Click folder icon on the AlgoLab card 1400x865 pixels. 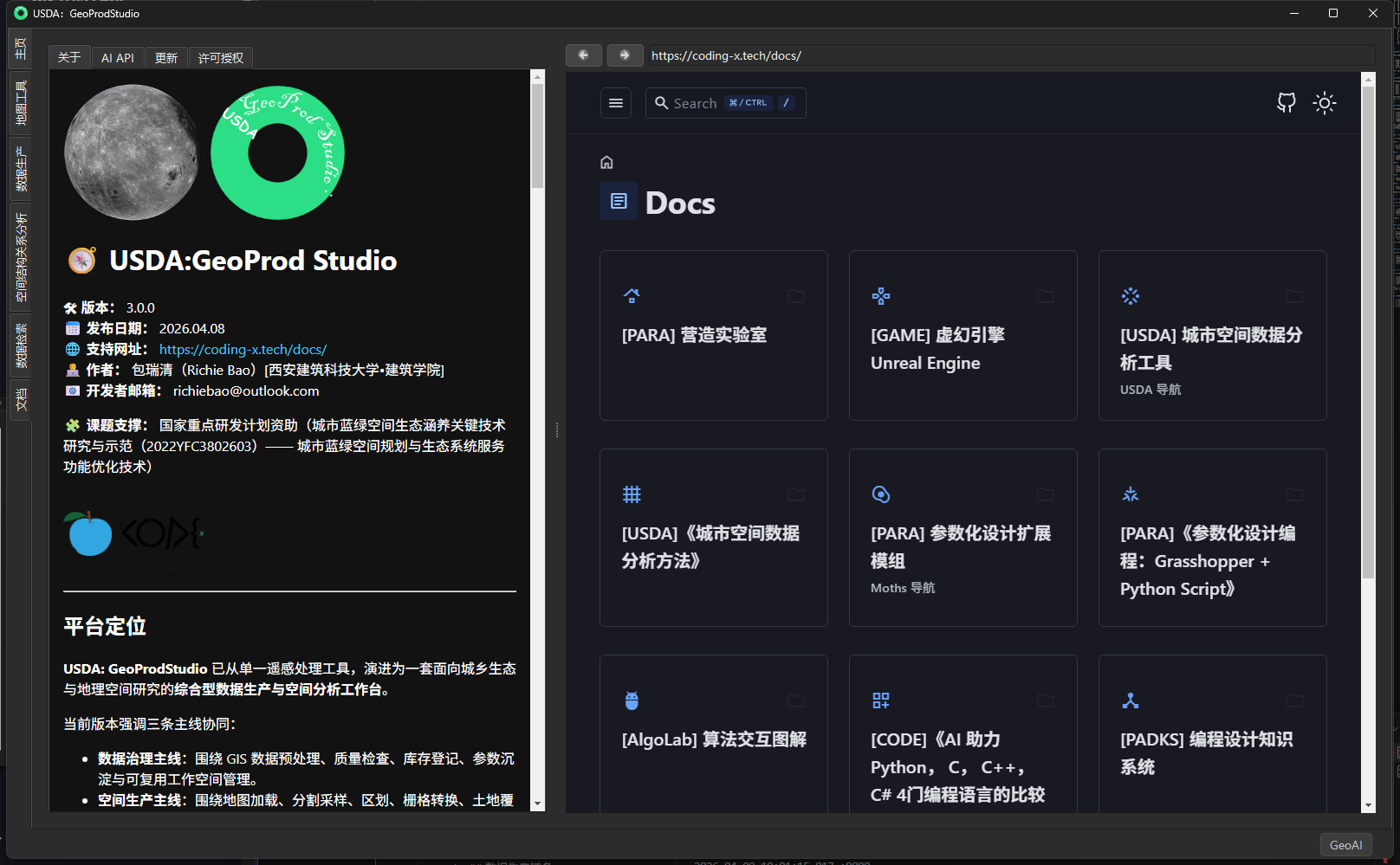(x=796, y=700)
